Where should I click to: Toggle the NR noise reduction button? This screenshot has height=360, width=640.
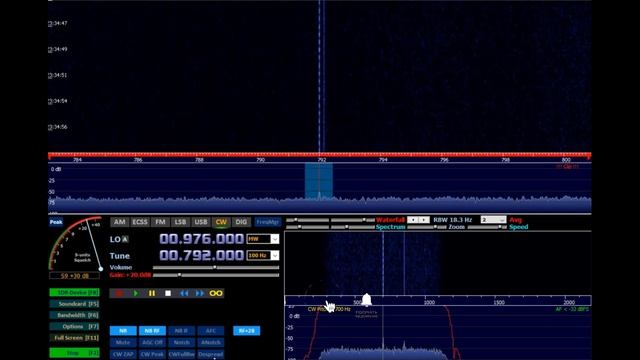[x=123, y=331]
